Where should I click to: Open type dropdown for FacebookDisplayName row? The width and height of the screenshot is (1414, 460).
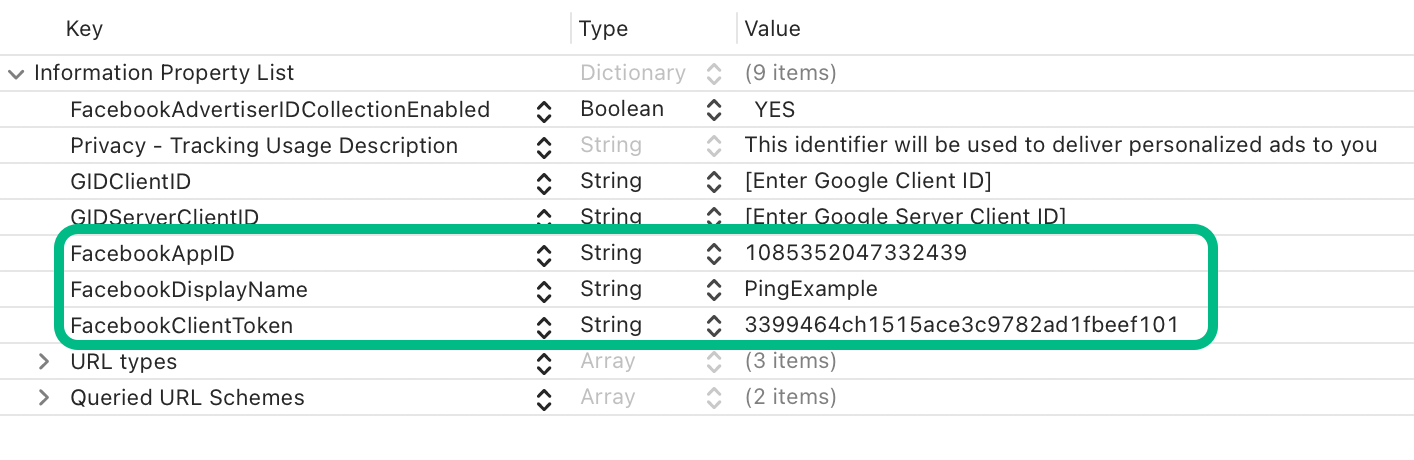pyautogui.click(x=714, y=290)
